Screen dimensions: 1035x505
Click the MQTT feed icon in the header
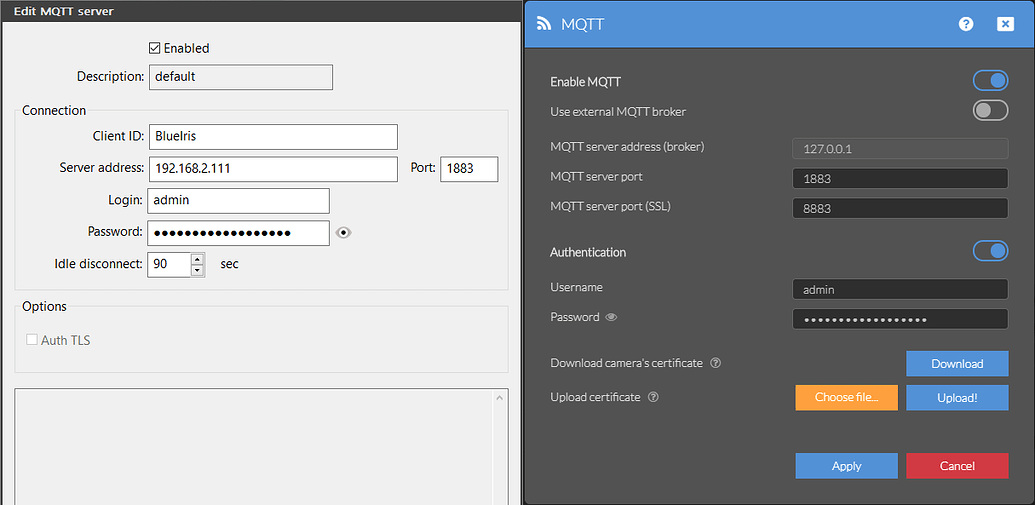pyautogui.click(x=544, y=24)
